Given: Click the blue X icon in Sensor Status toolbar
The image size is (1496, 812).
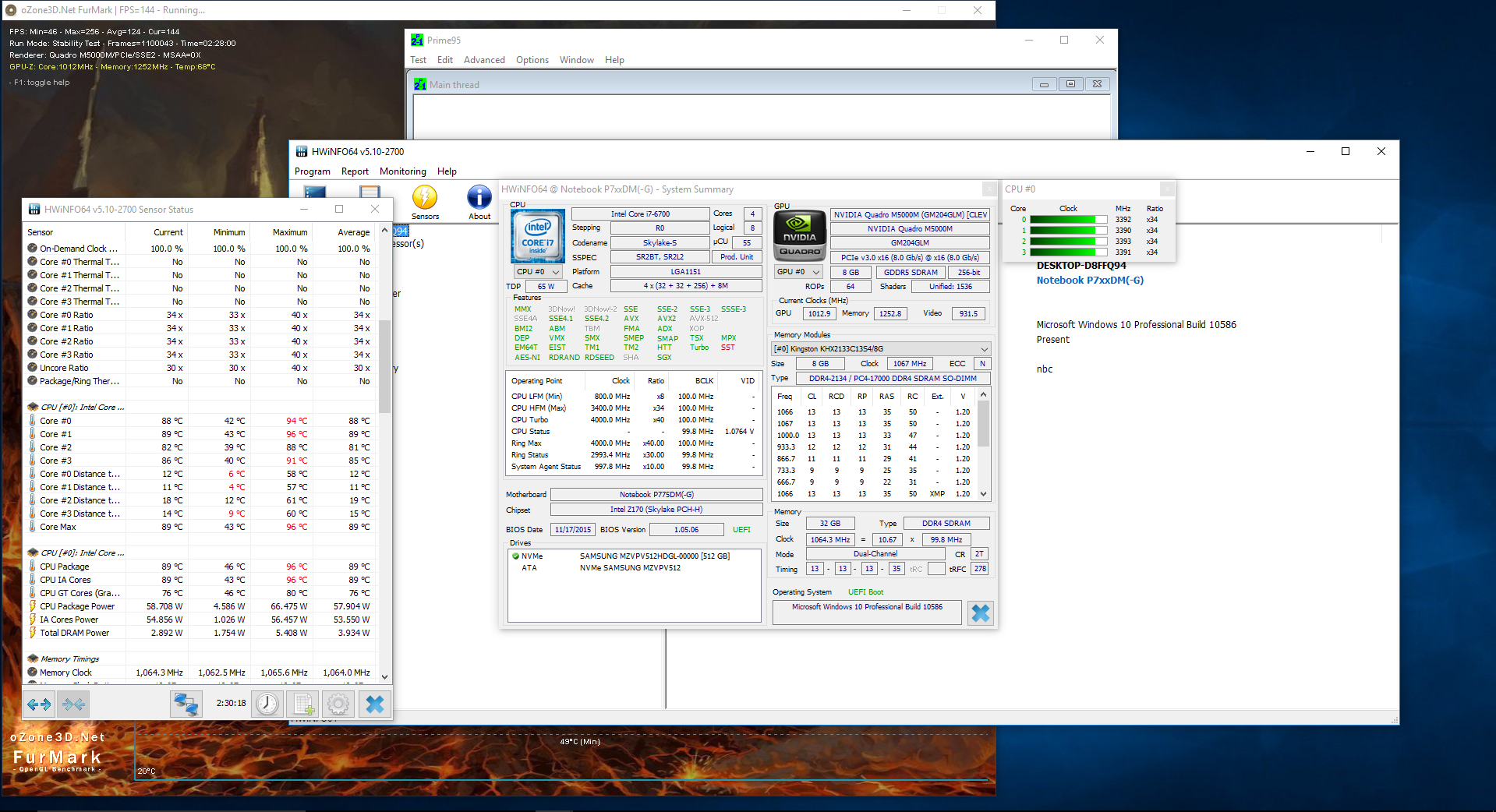Looking at the screenshot, I should [375, 704].
